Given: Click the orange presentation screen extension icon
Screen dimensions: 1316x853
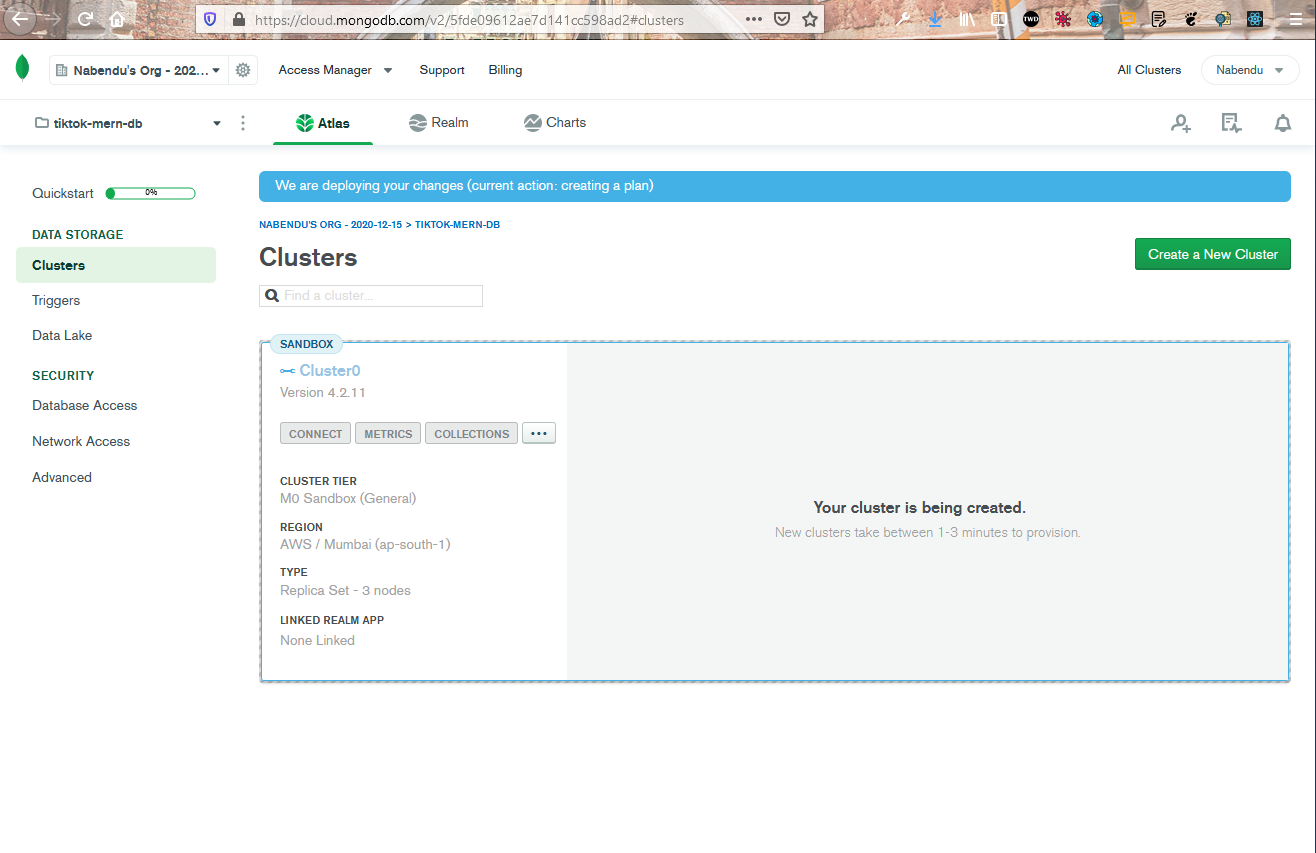Looking at the screenshot, I should click(1127, 19).
